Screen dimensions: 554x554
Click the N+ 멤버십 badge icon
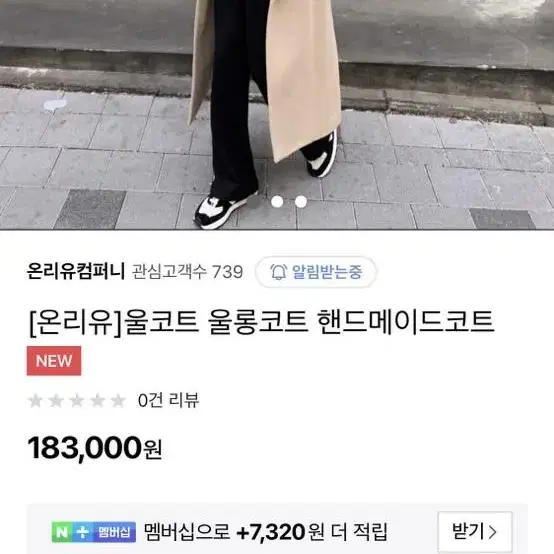pos(94,532)
